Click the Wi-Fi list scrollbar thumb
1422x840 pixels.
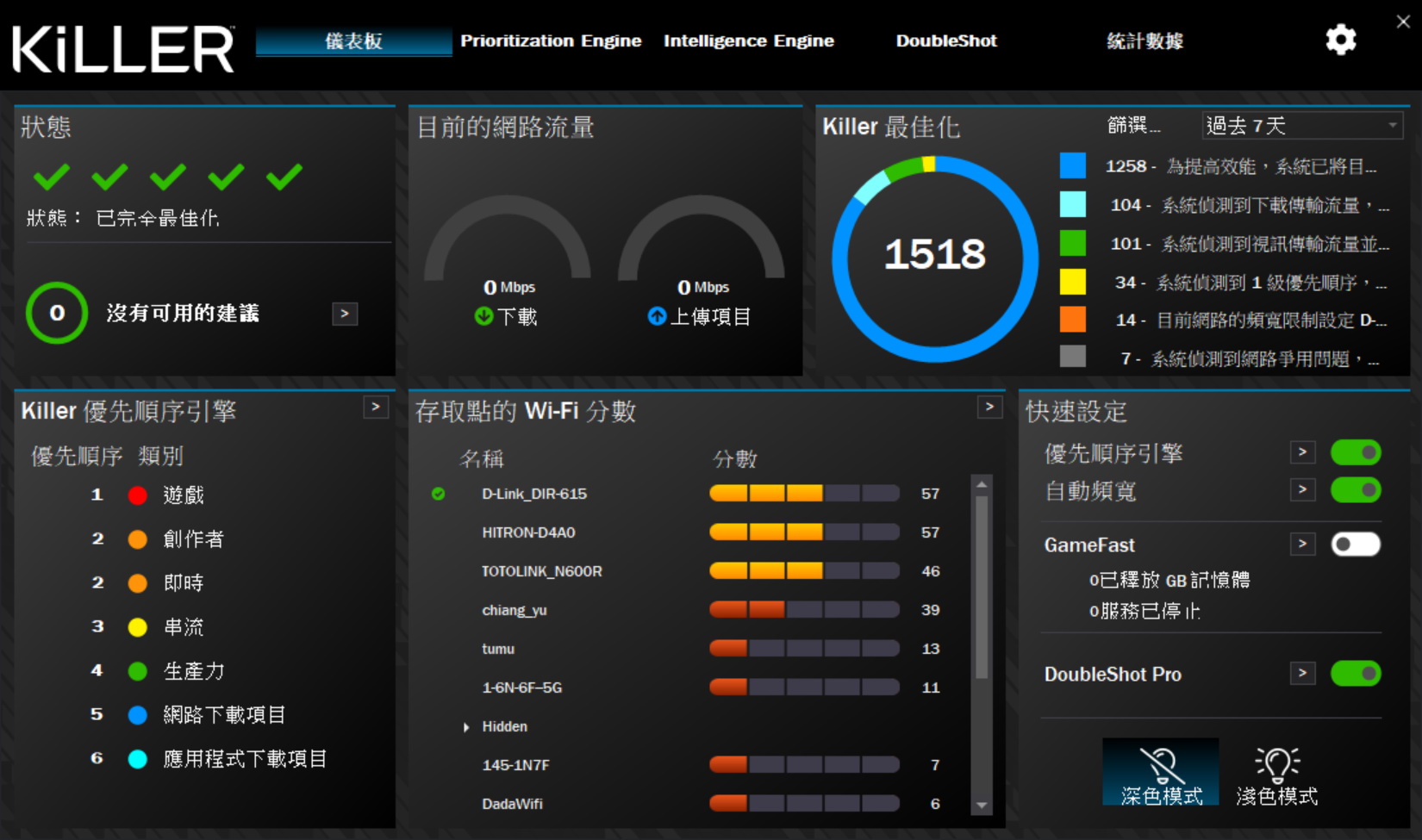(982, 588)
